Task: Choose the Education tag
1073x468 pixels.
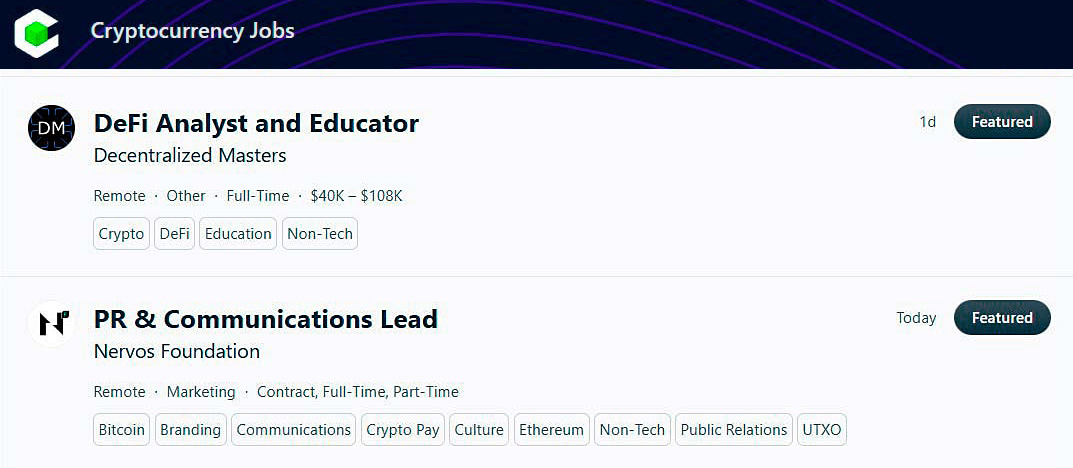Action: pos(238,234)
